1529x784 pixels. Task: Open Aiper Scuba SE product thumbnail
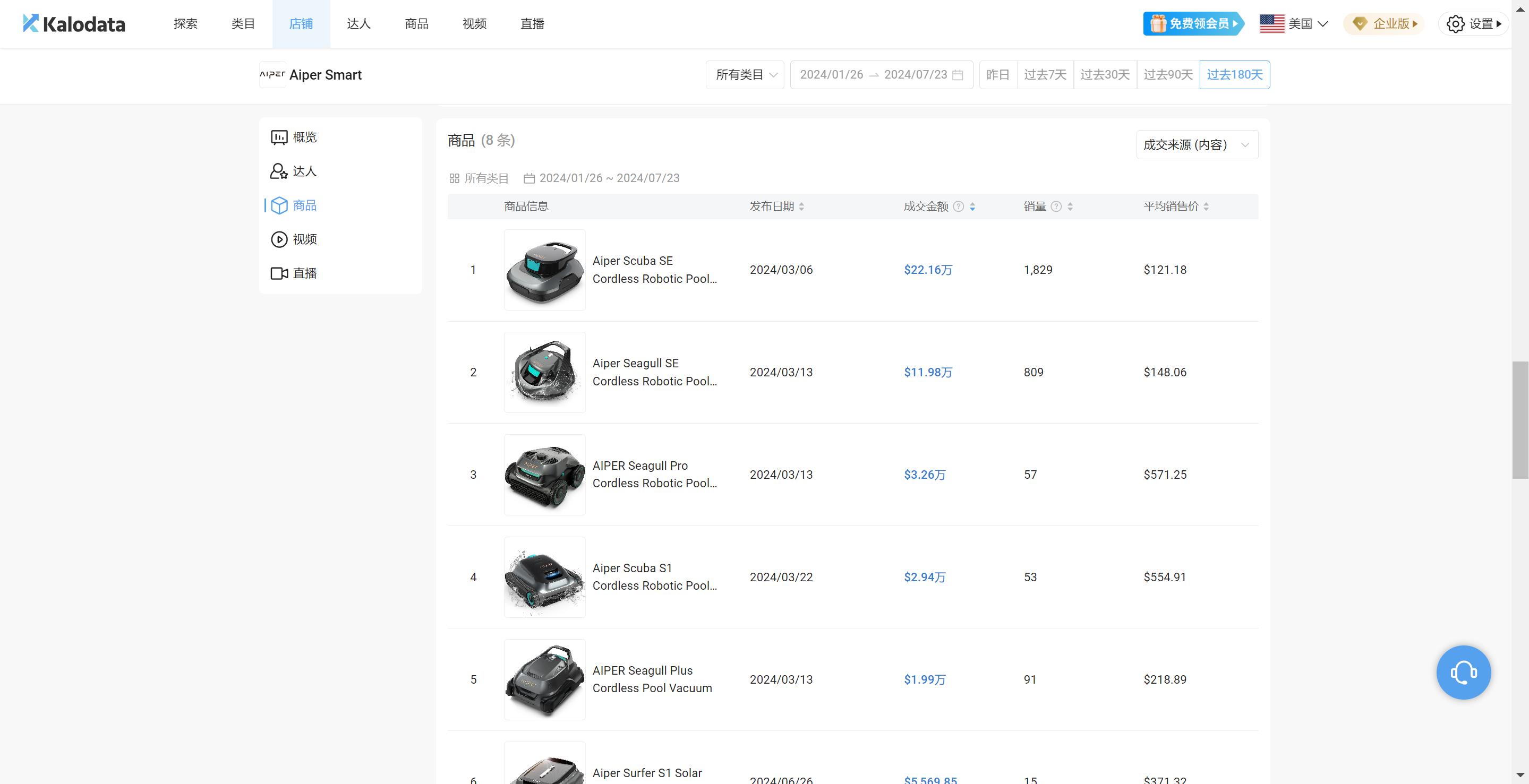(544, 270)
